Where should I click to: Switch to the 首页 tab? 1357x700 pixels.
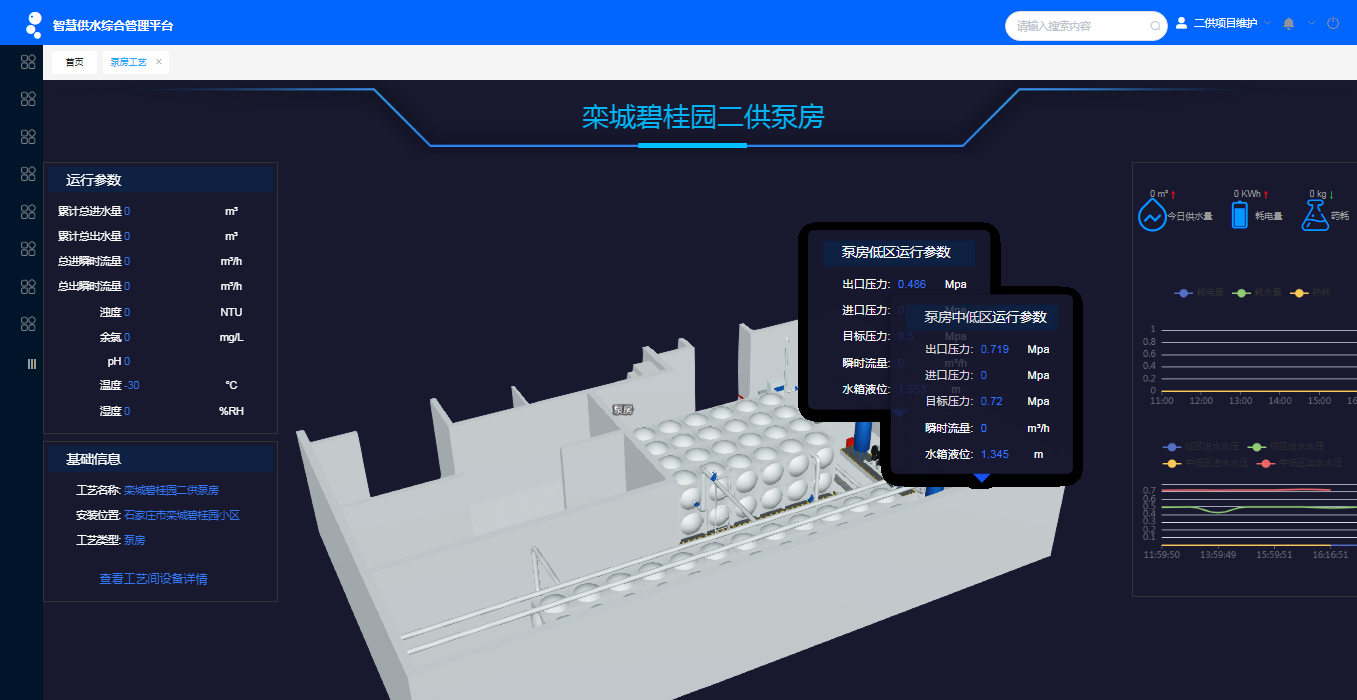75,62
